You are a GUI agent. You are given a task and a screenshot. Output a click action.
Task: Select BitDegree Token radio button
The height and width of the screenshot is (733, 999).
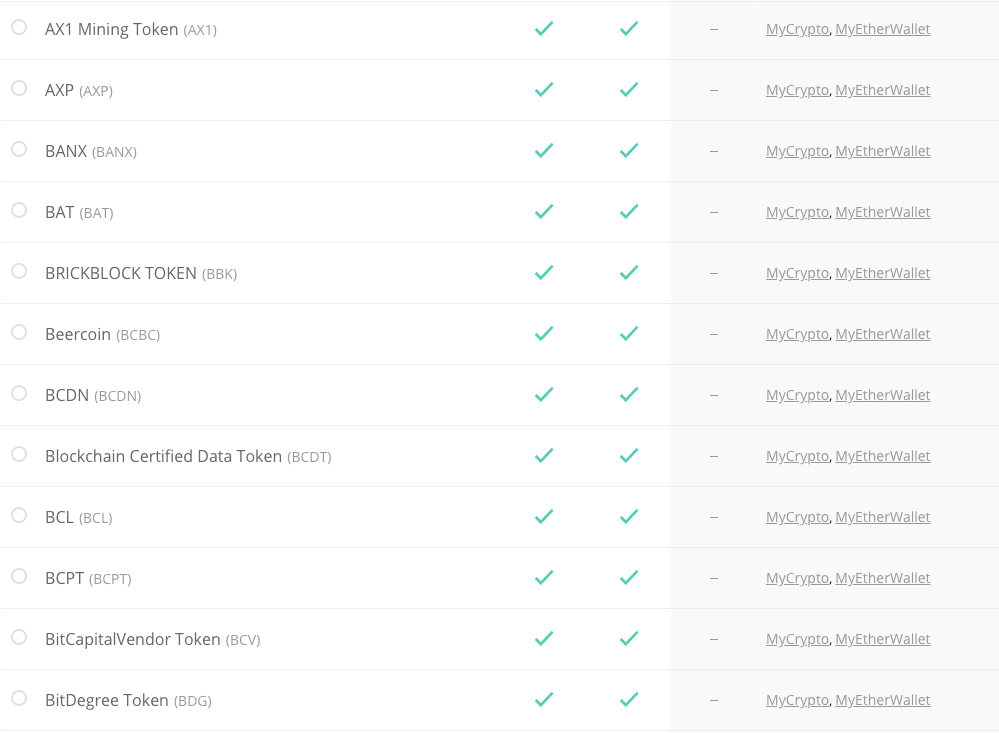click(x=19, y=697)
